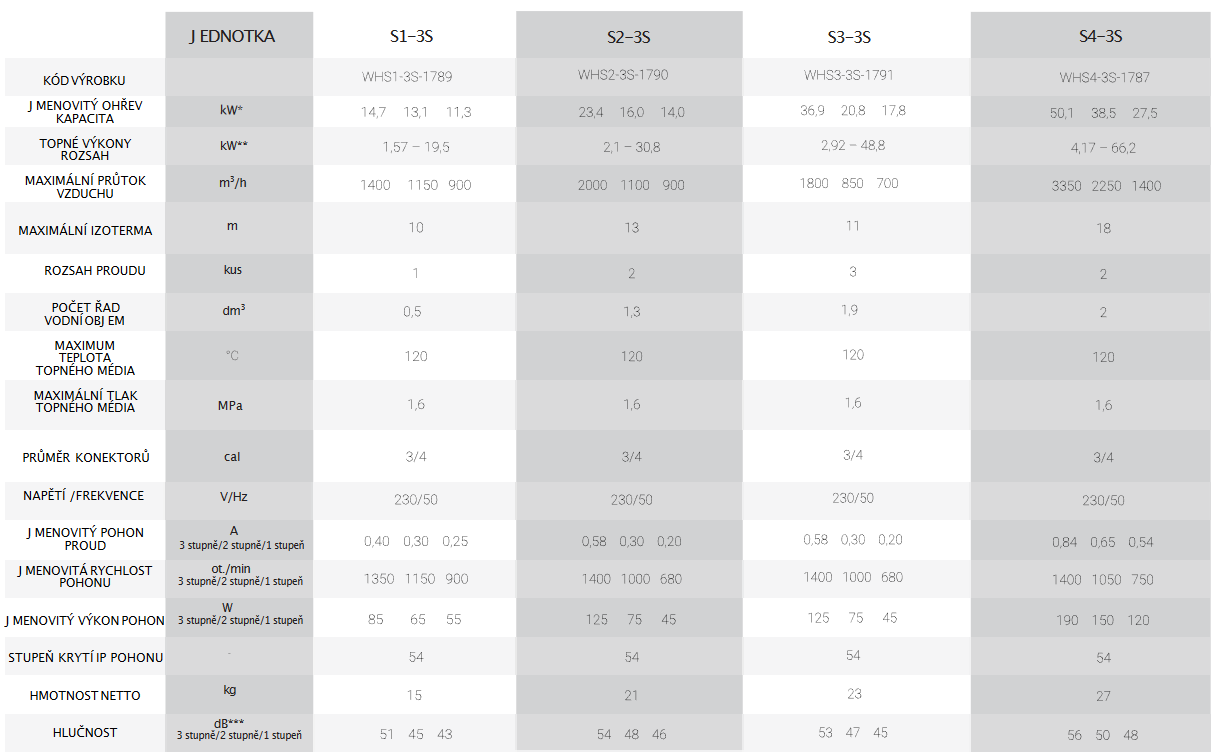The width and height of the screenshot is (1211, 753).
Task: Click product code WHS4-3S-1787
Action: (x=1105, y=77)
